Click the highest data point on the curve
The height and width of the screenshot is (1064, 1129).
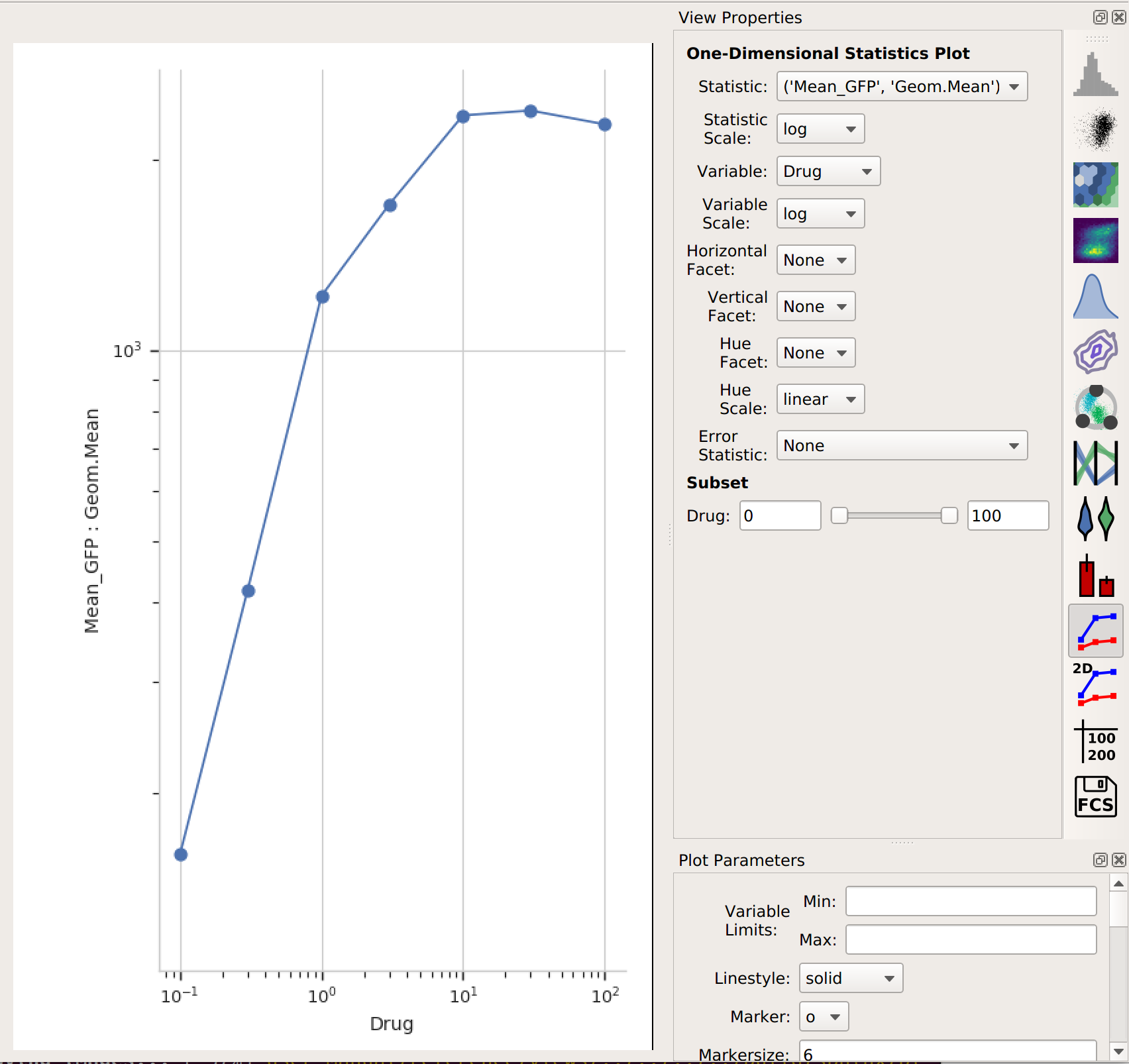point(531,111)
